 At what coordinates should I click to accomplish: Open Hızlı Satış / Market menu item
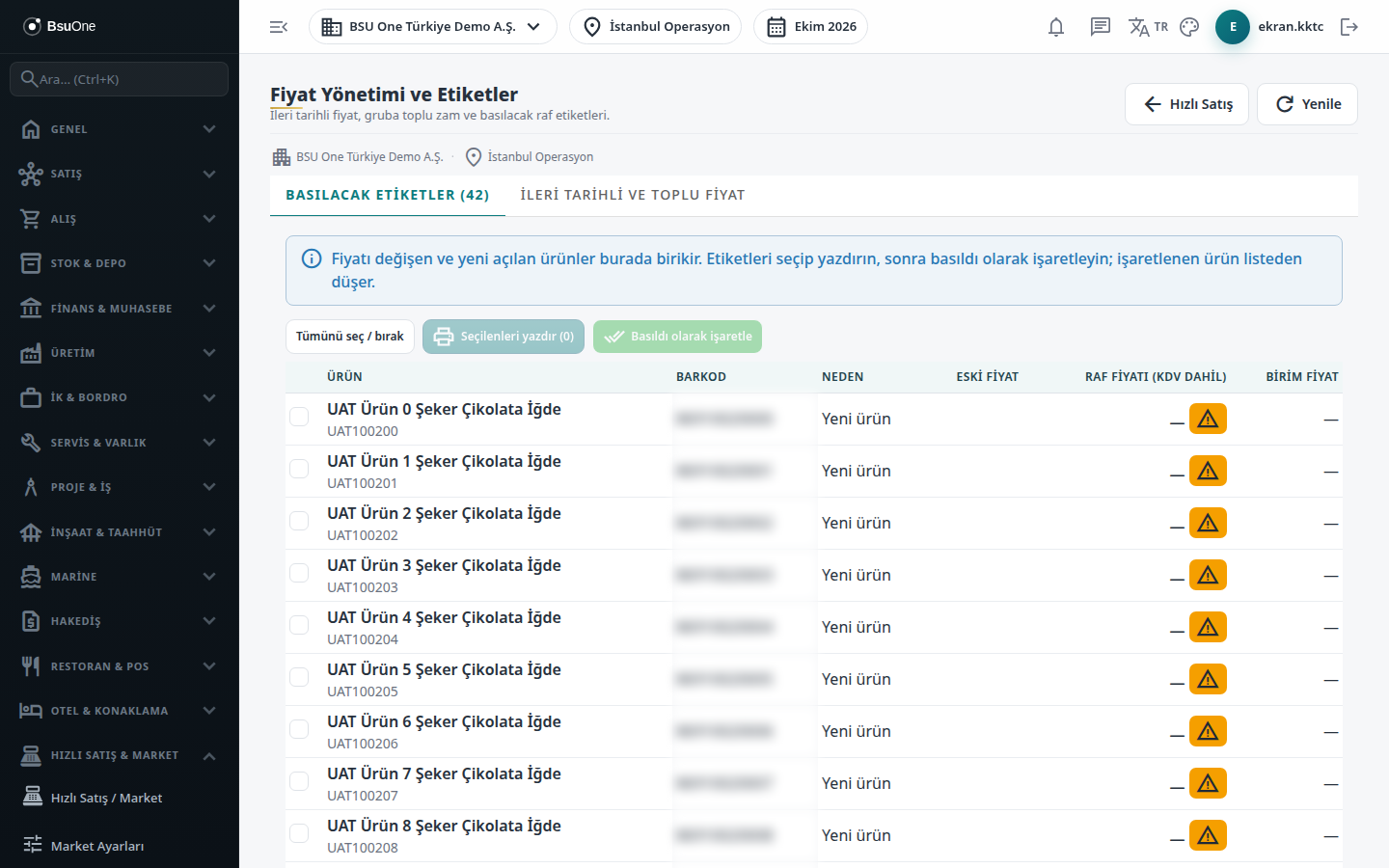(120, 798)
